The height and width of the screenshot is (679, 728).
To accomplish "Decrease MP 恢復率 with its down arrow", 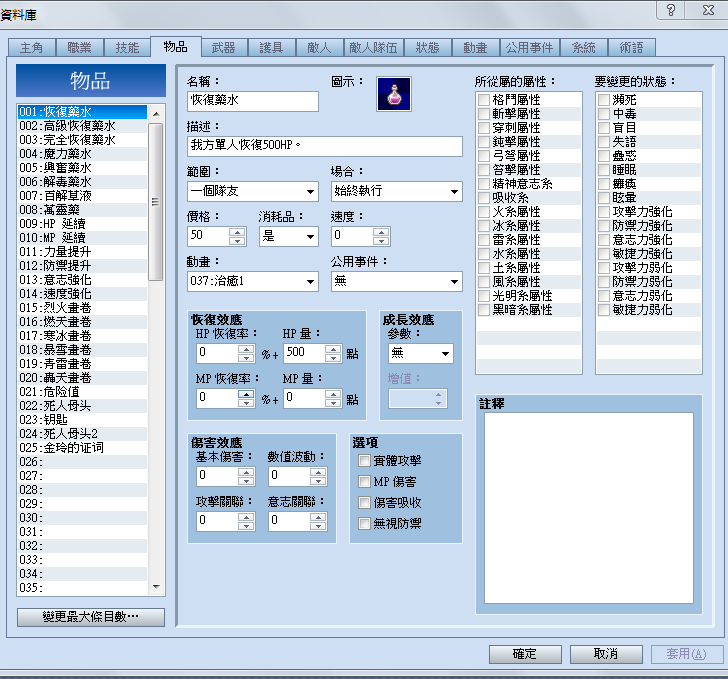I will [x=246, y=403].
